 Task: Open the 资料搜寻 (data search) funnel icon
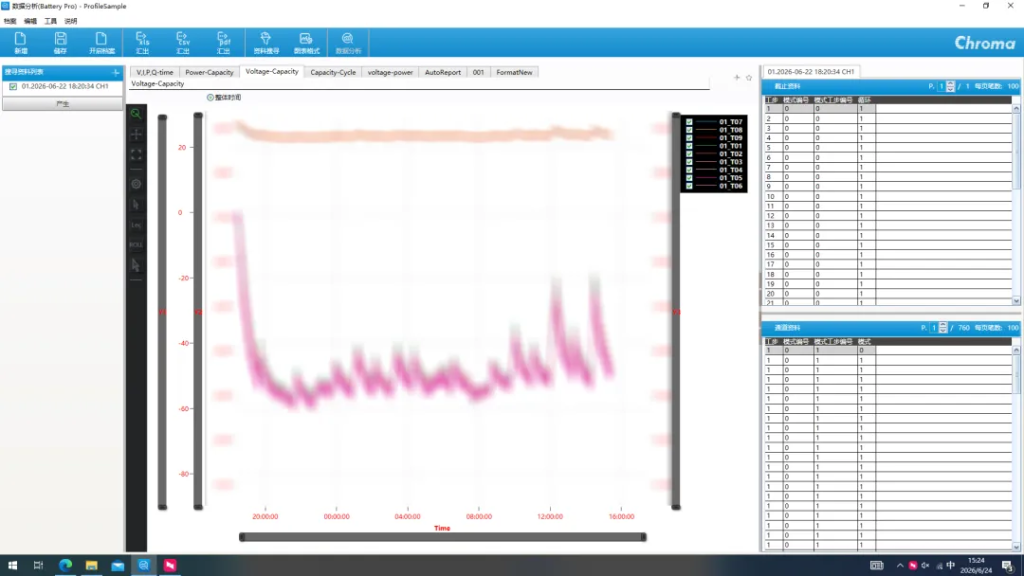266,42
